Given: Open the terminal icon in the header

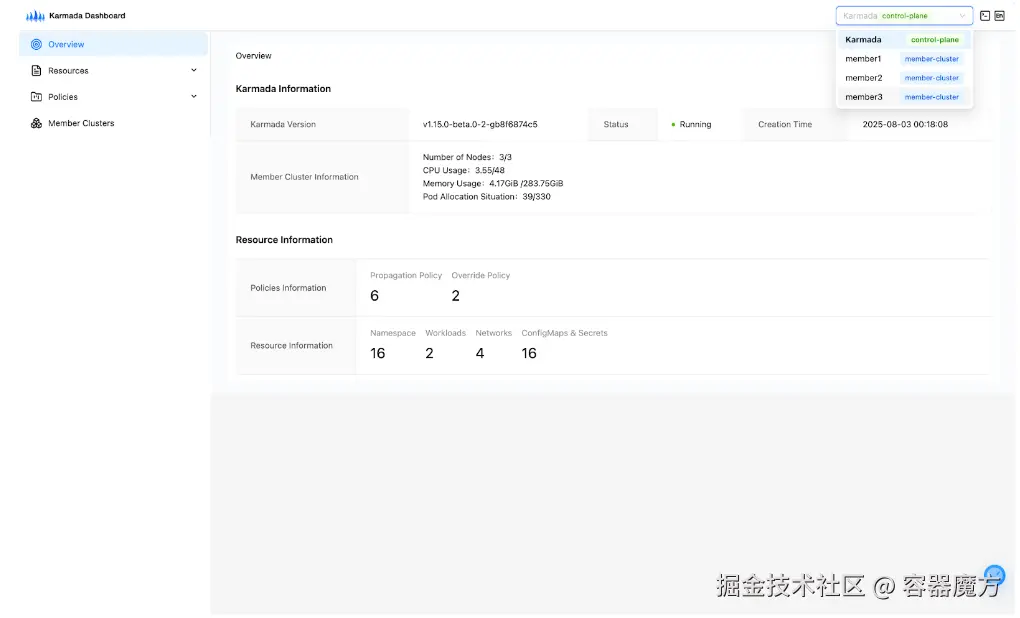Looking at the screenshot, I should pyautogui.click(x=984, y=16).
